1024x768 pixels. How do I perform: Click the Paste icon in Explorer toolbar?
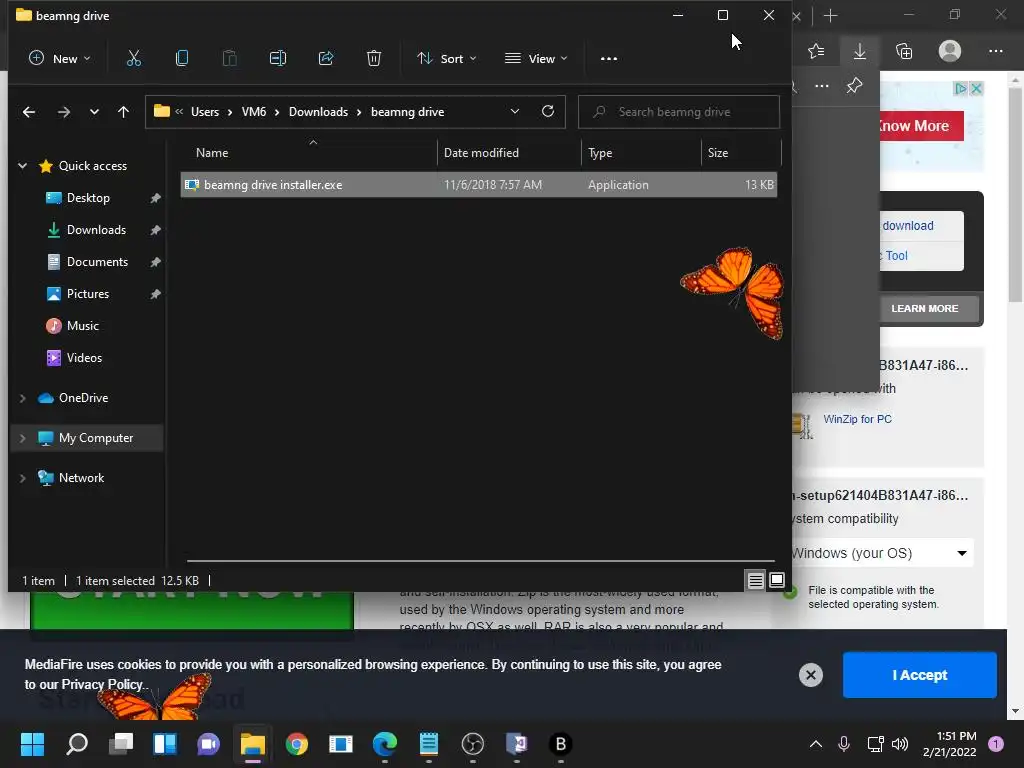(x=229, y=58)
